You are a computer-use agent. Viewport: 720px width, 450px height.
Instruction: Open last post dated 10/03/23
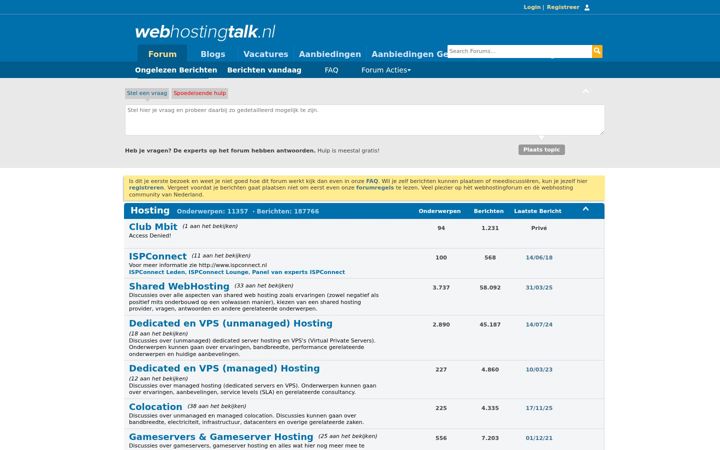(x=539, y=370)
